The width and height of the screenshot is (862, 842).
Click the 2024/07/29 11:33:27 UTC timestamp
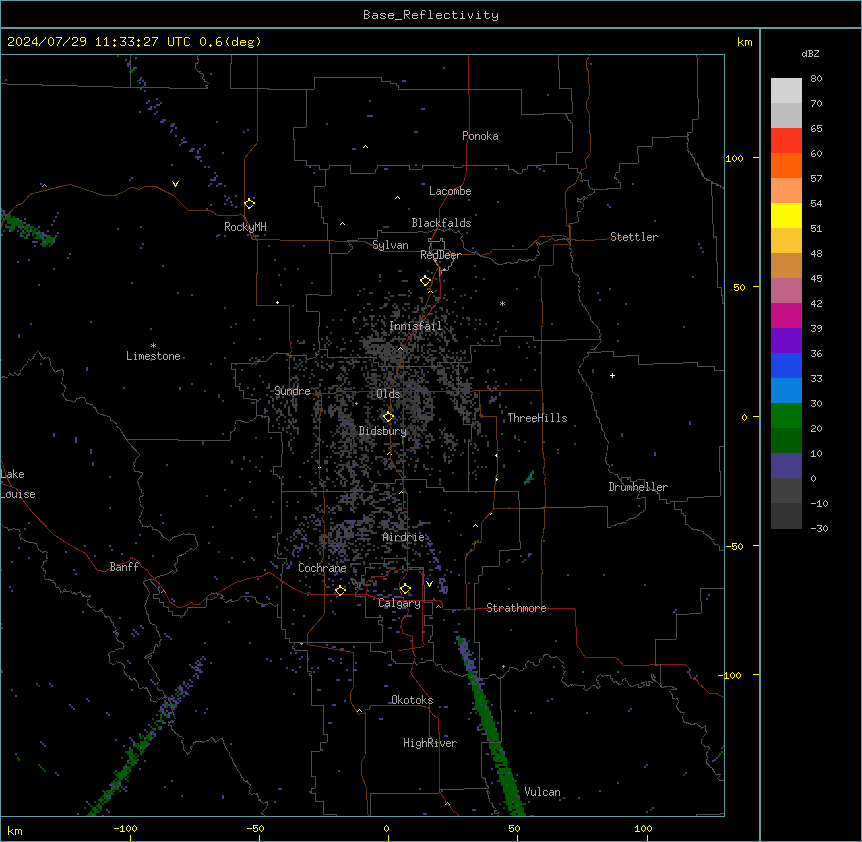[98, 42]
